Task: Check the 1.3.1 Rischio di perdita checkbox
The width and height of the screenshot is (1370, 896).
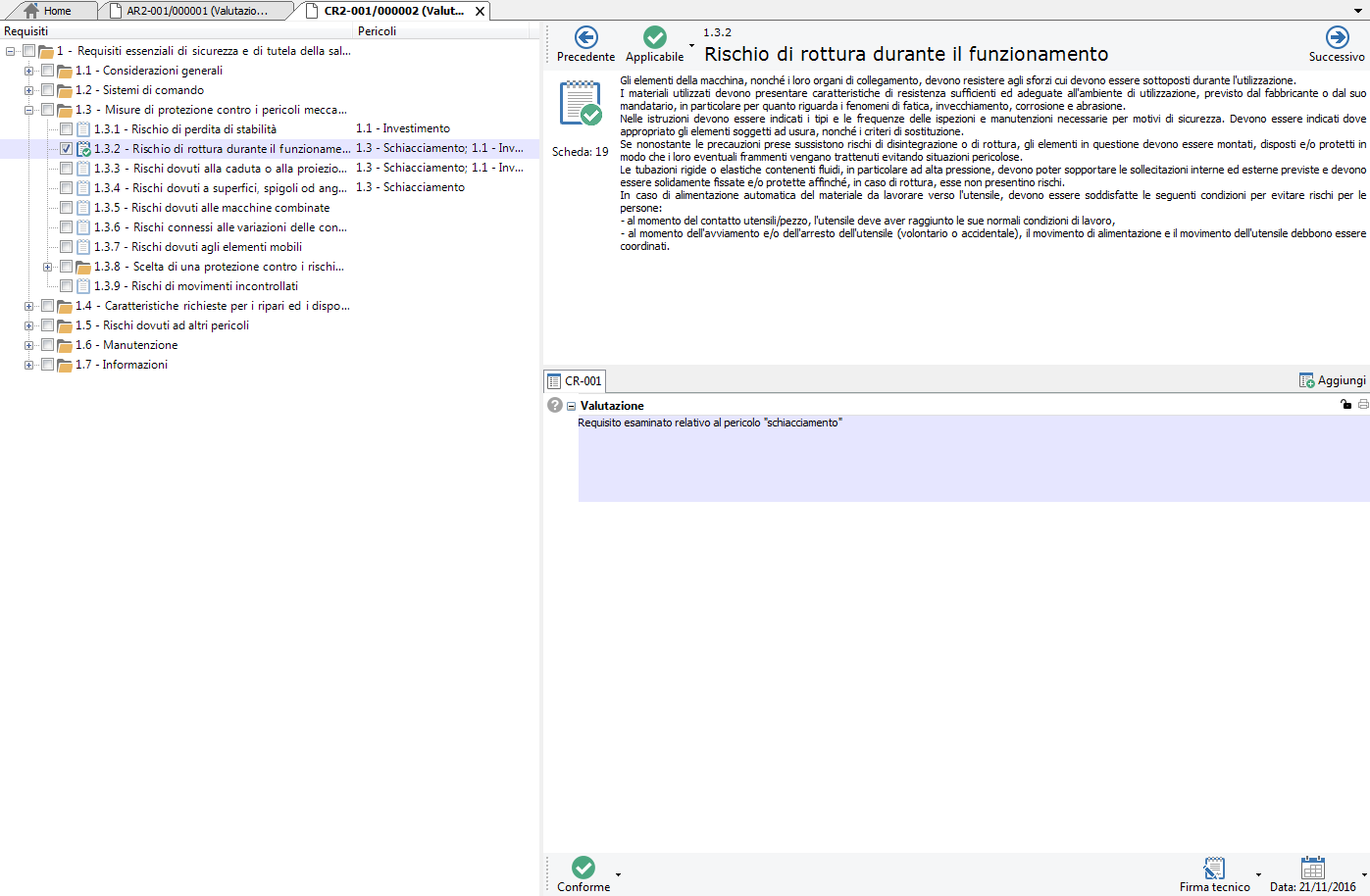Action: tap(66, 129)
